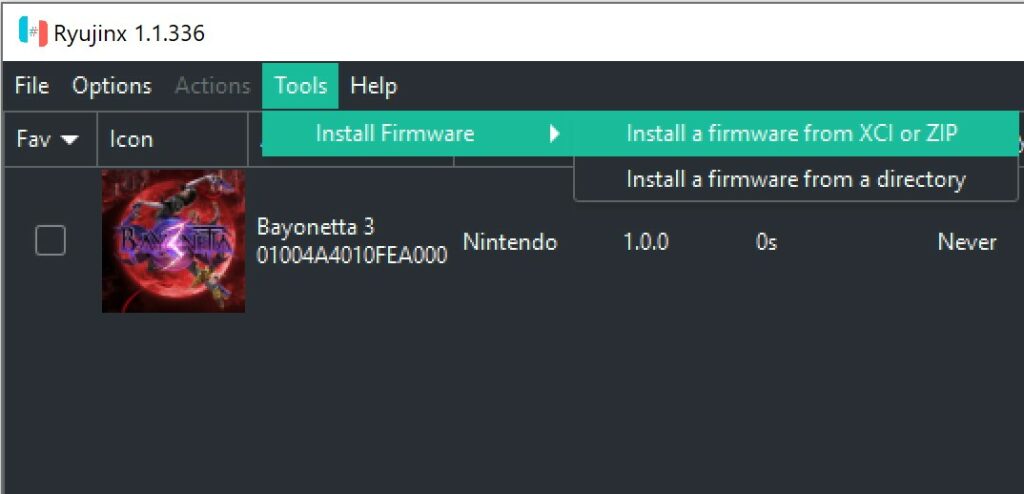This screenshot has height=494, width=1024.
Task: Click the title ID 01004A4010FEA000
Action: click(352, 255)
